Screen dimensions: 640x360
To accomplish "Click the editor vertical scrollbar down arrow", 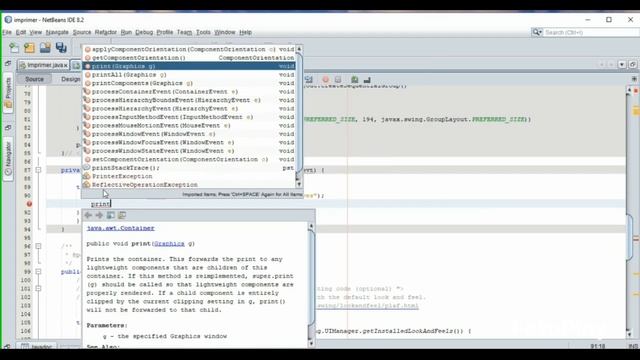I will click(629, 334).
